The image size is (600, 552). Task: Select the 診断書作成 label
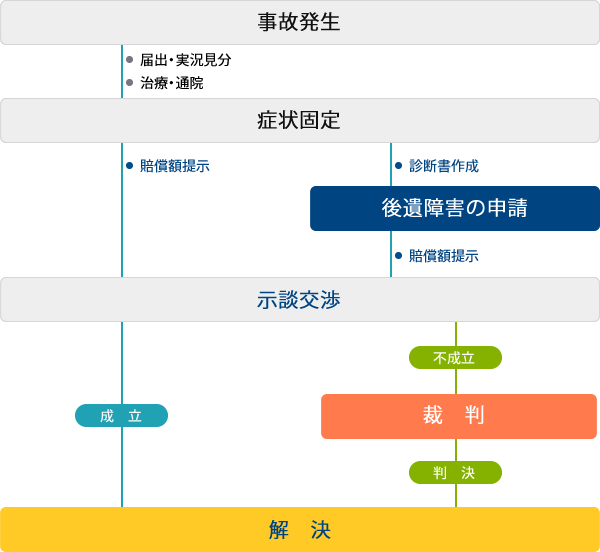tap(444, 166)
